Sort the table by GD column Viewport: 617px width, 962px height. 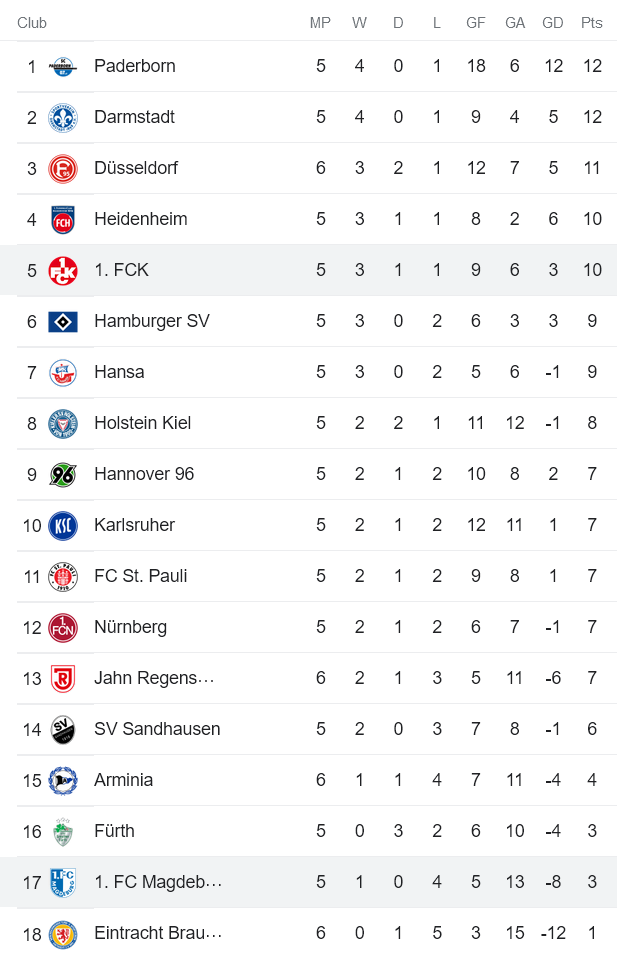(x=553, y=22)
